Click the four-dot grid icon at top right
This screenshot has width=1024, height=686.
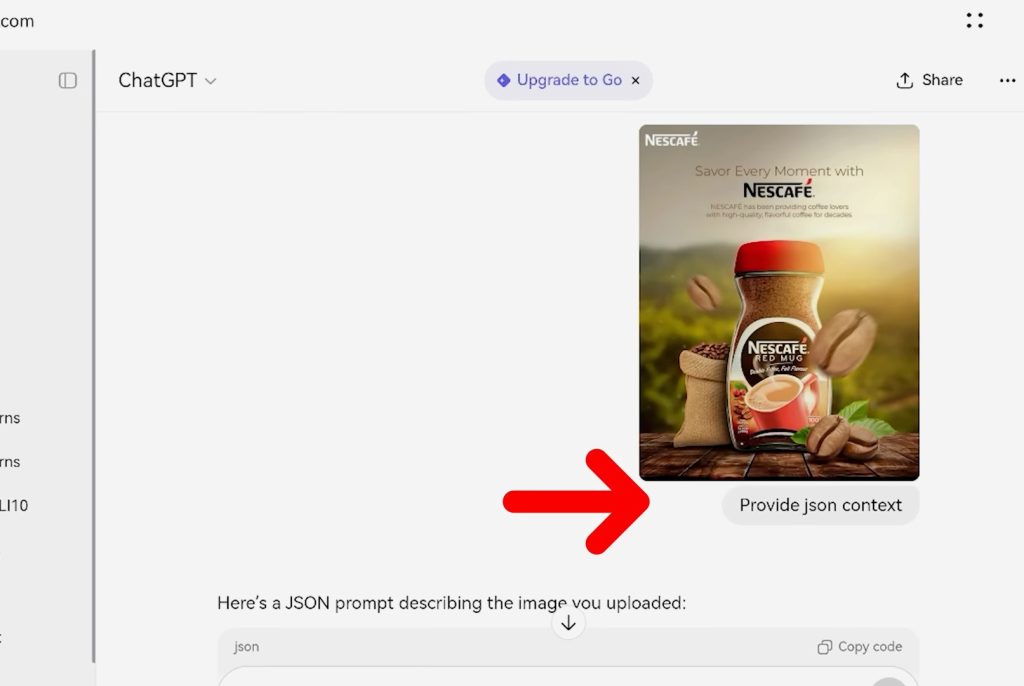click(975, 20)
